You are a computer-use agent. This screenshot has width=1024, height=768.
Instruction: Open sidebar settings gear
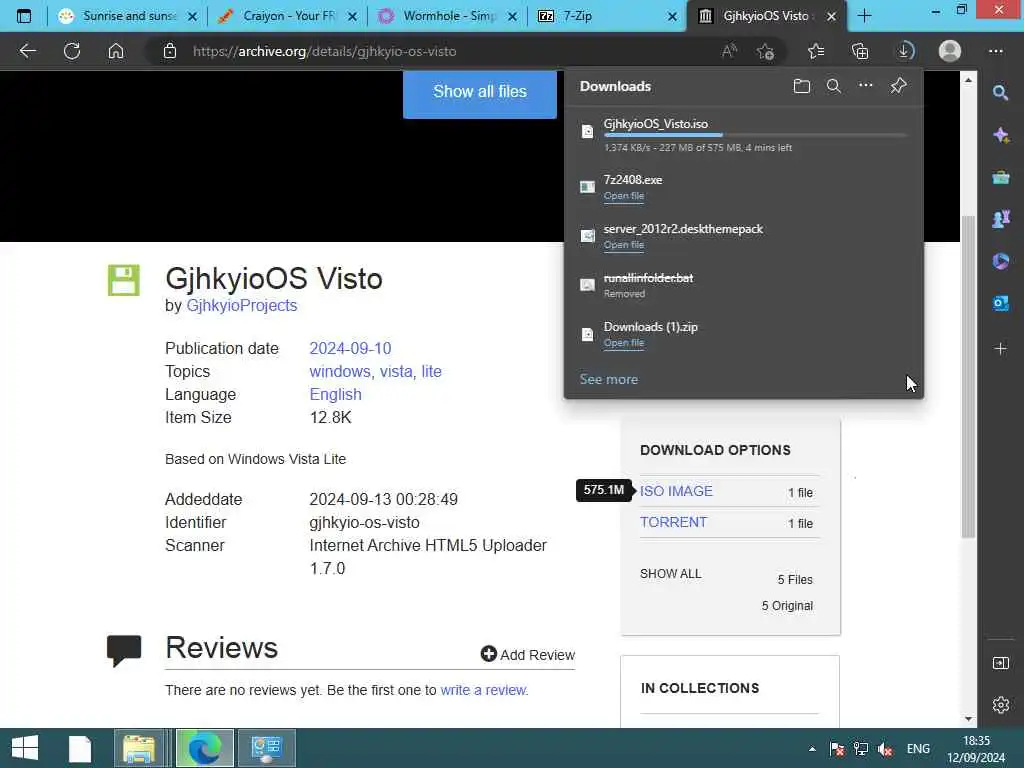tap(1000, 705)
